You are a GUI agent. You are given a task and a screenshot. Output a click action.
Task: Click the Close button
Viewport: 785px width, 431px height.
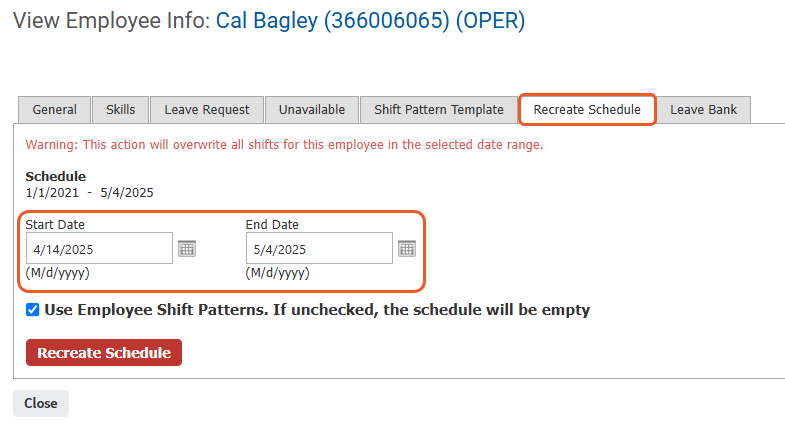point(41,403)
